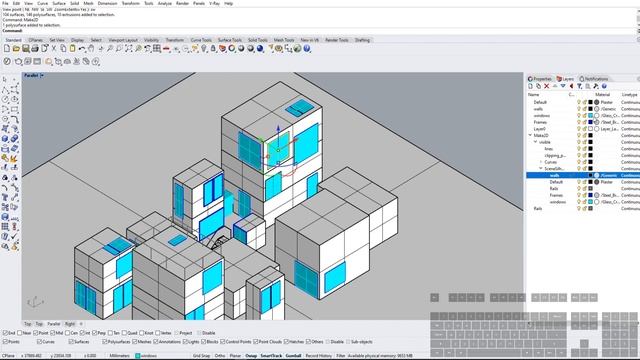640x360 pixels.
Task: Collapse the visible sublayer
Action: (x=536, y=142)
